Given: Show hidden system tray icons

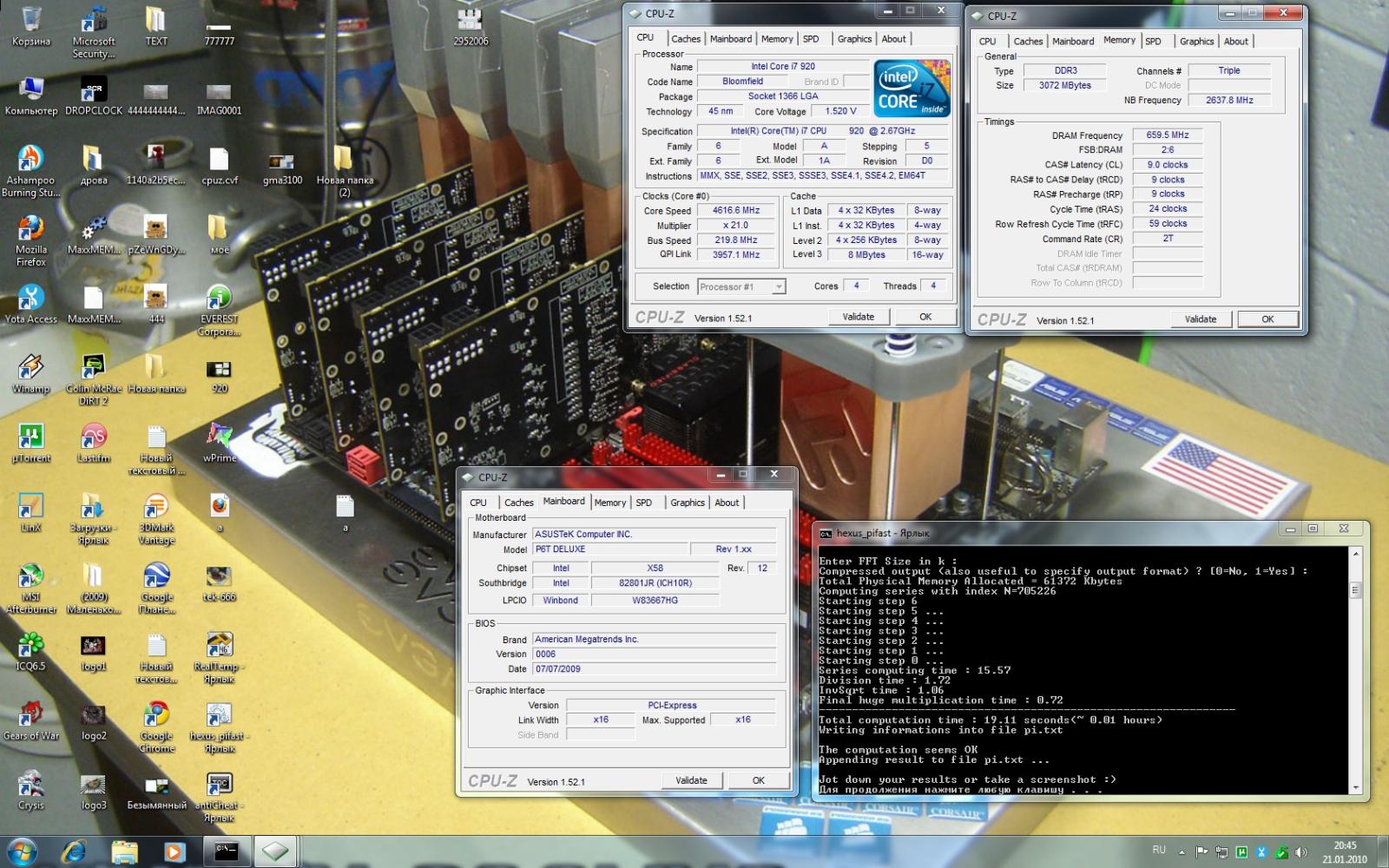Looking at the screenshot, I should pyautogui.click(x=1182, y=852).
